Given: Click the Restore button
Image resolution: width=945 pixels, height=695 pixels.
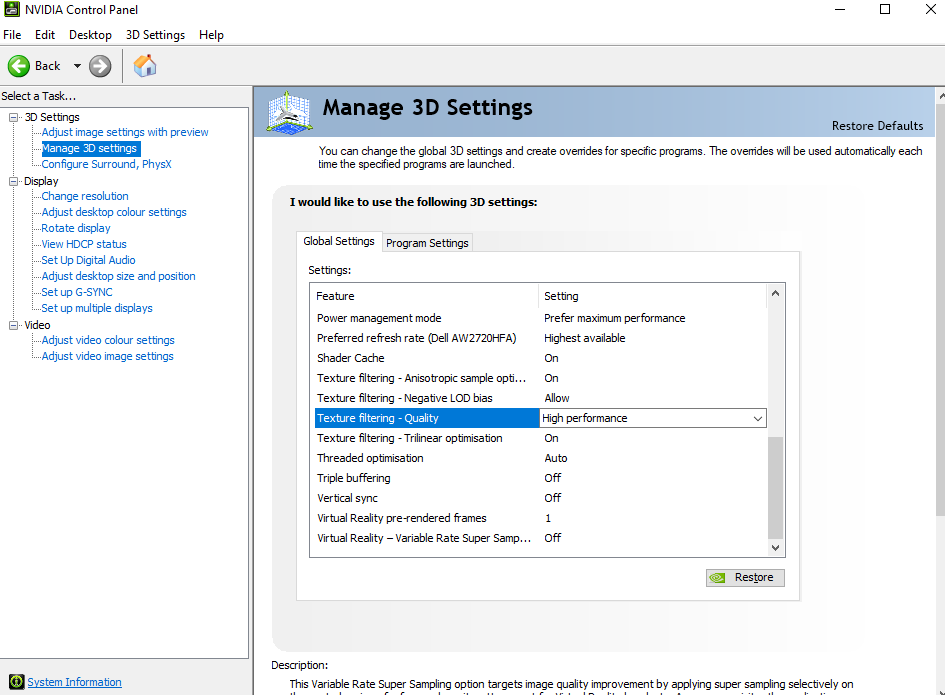Looking at the screenshot, I should (745, 577).
